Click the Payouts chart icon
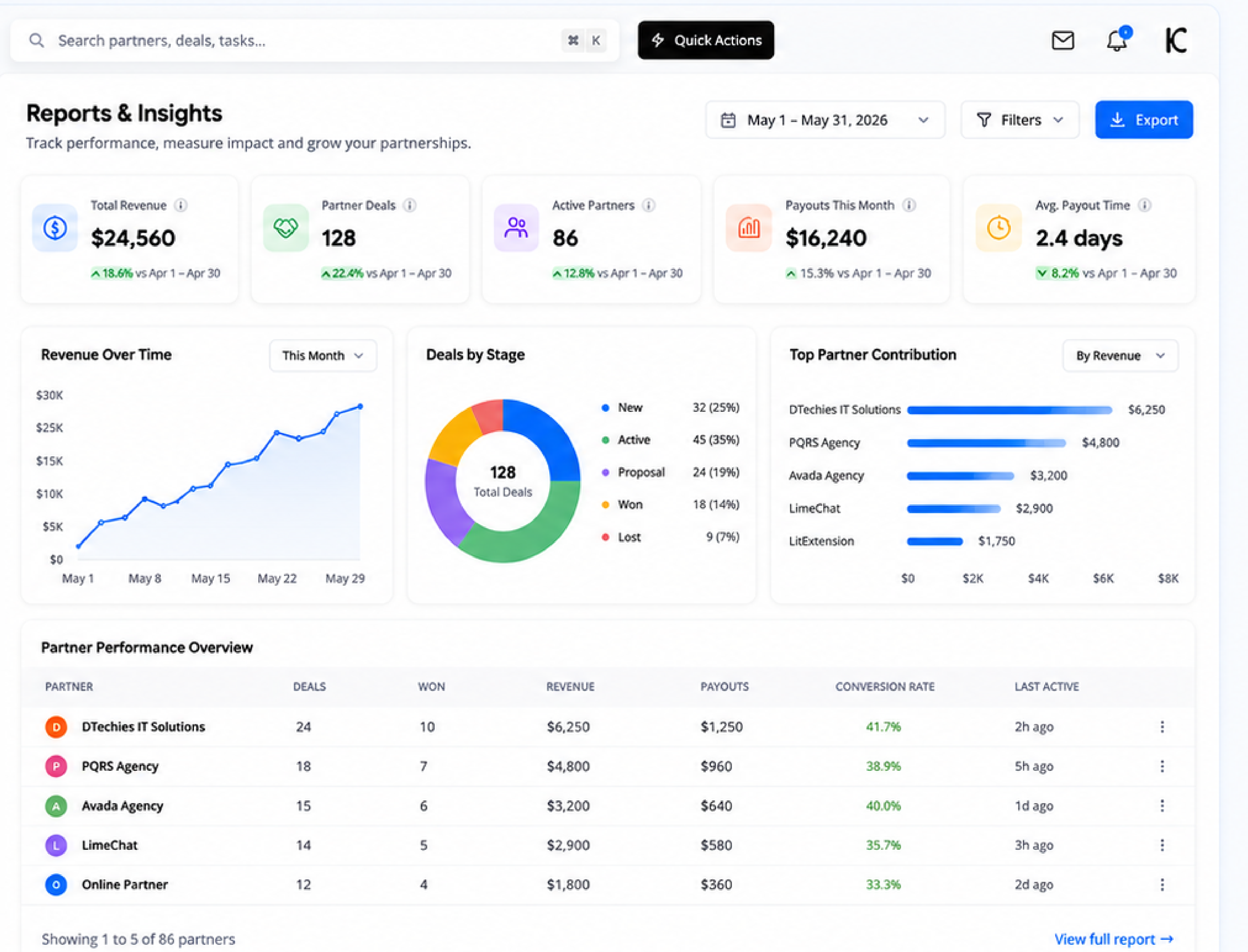 pos(749,228)
